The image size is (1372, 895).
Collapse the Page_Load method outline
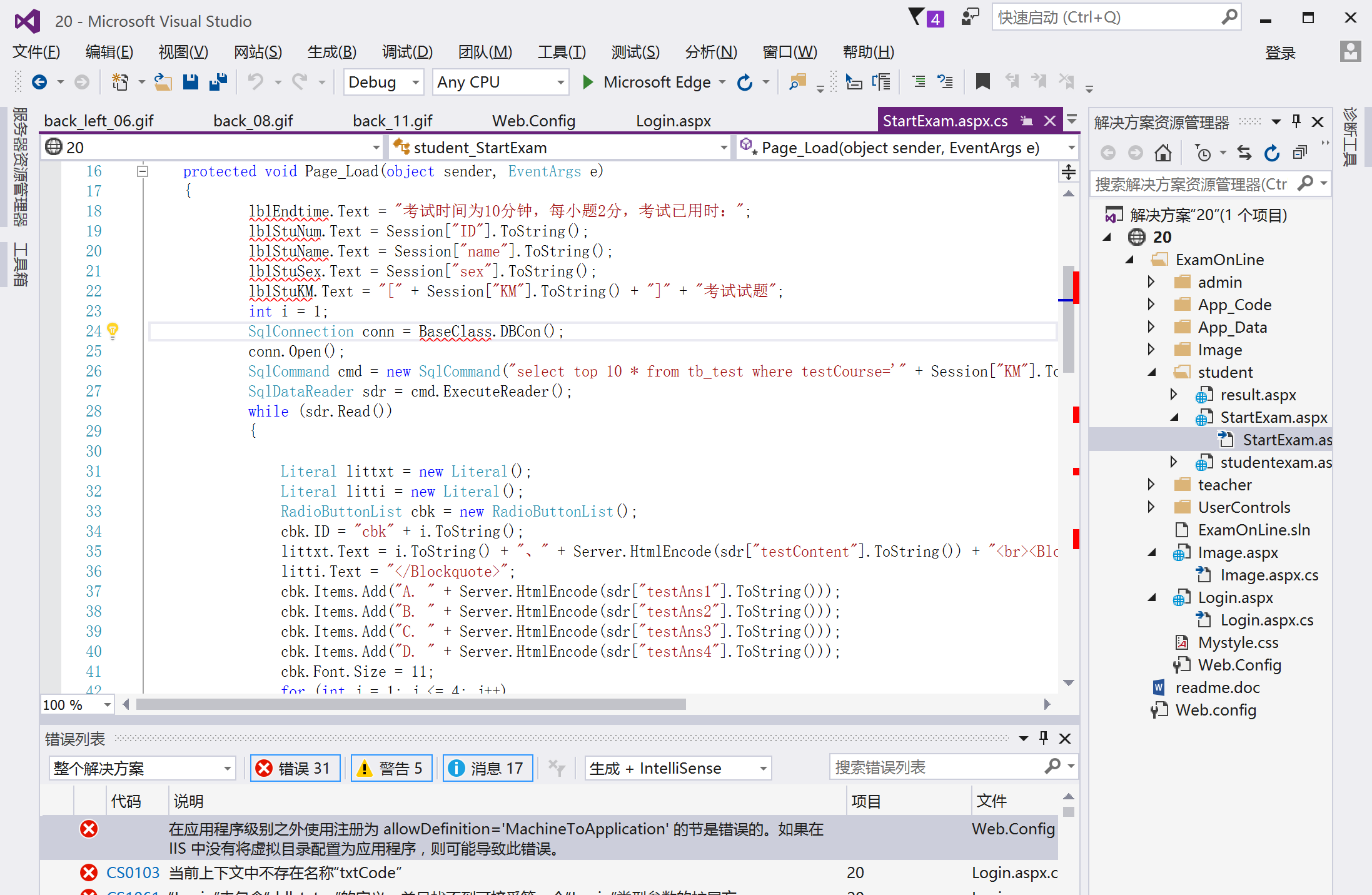point(143,171)
